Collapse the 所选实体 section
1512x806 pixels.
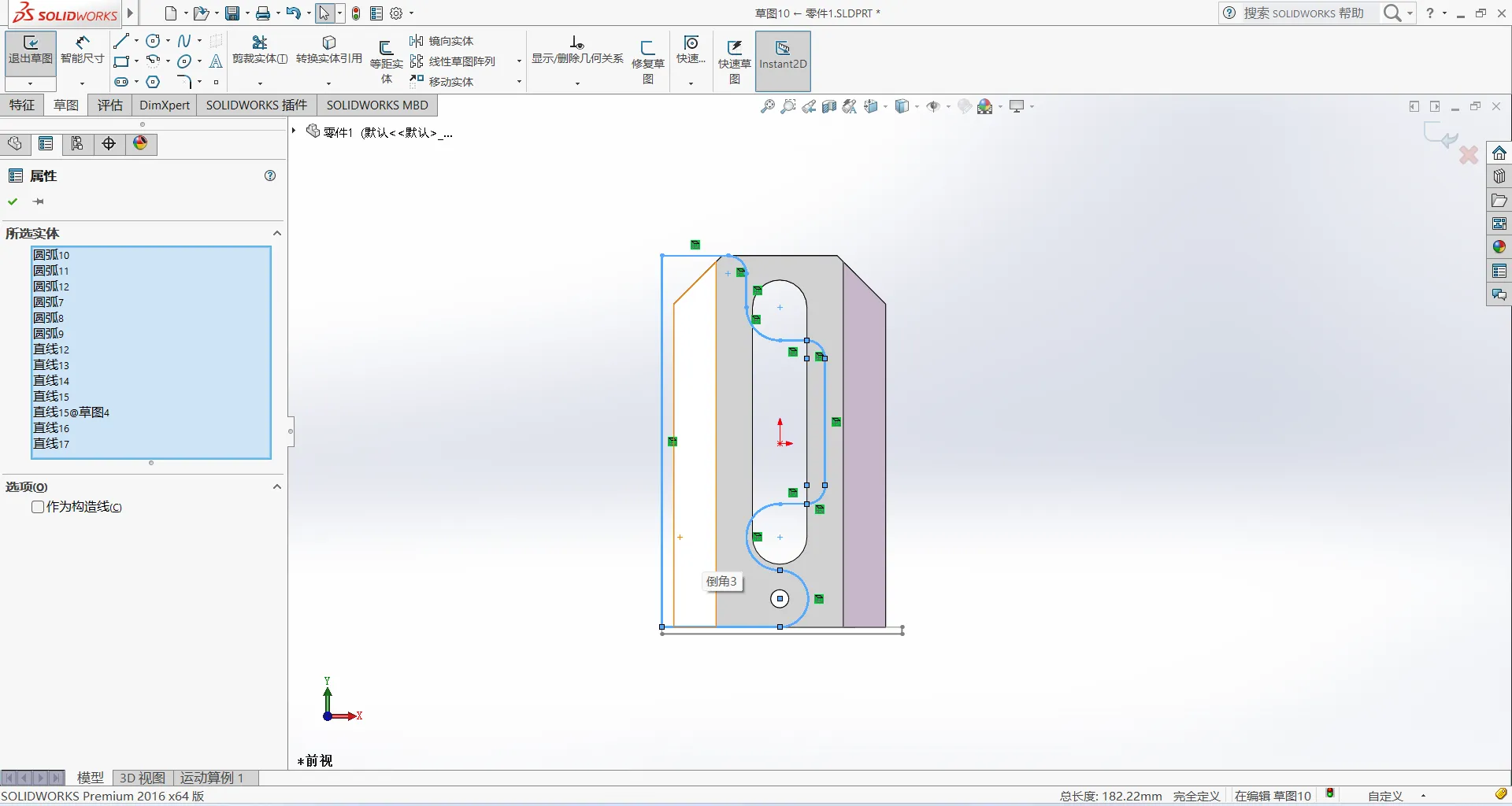coord(277,233)
